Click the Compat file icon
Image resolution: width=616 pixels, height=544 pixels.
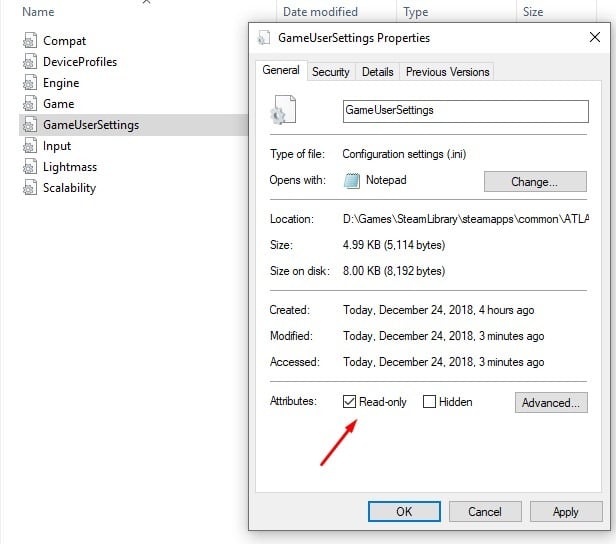(x=28, y=41)
